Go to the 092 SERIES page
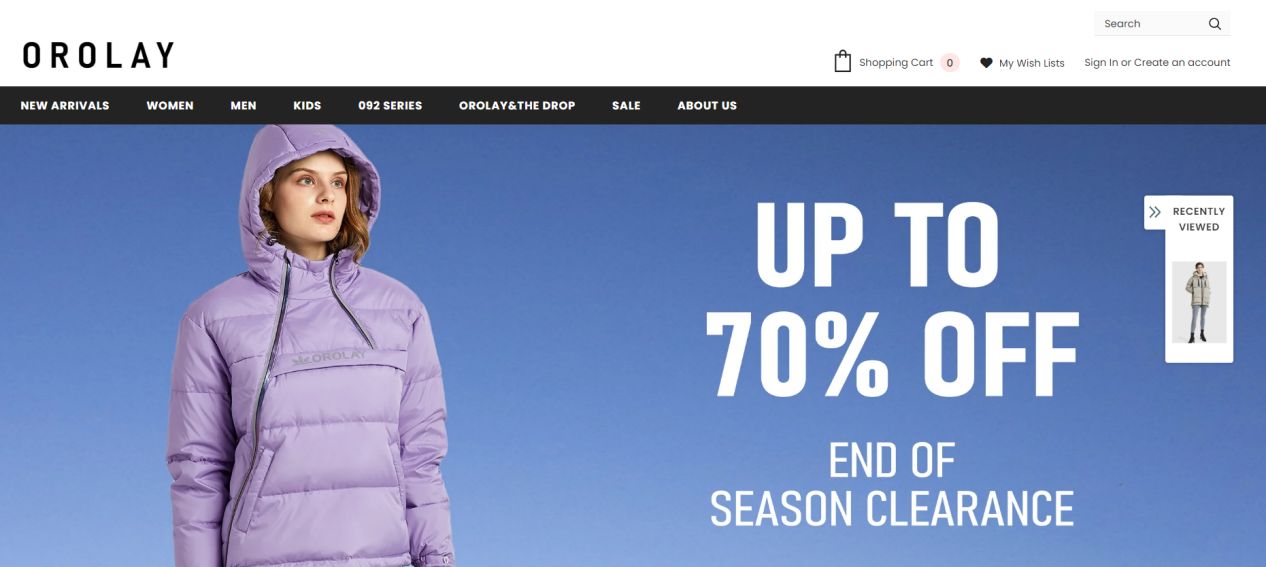1266x567 pixels. (x=390, y=105)
